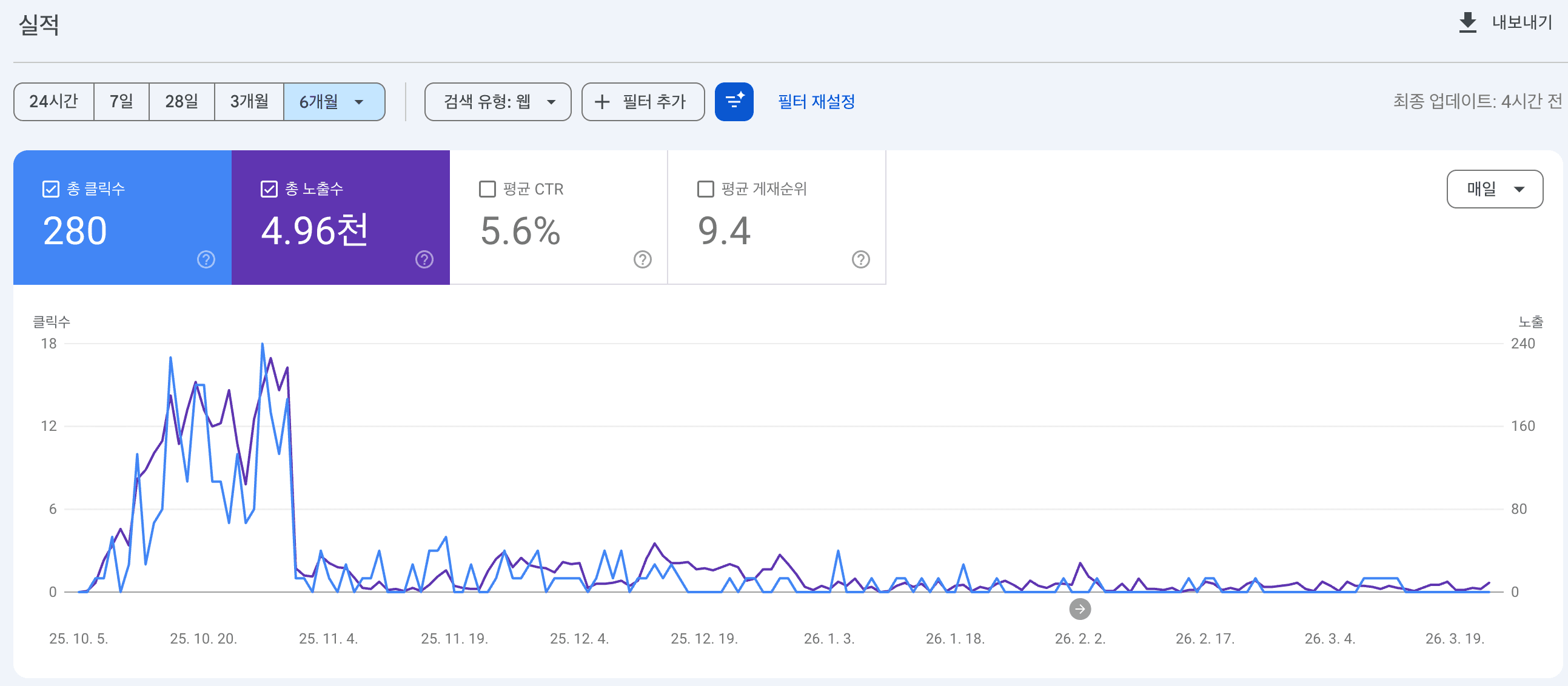
Task: Open the 검색 유형: 웹 dropdown
Action: point(497,102)
